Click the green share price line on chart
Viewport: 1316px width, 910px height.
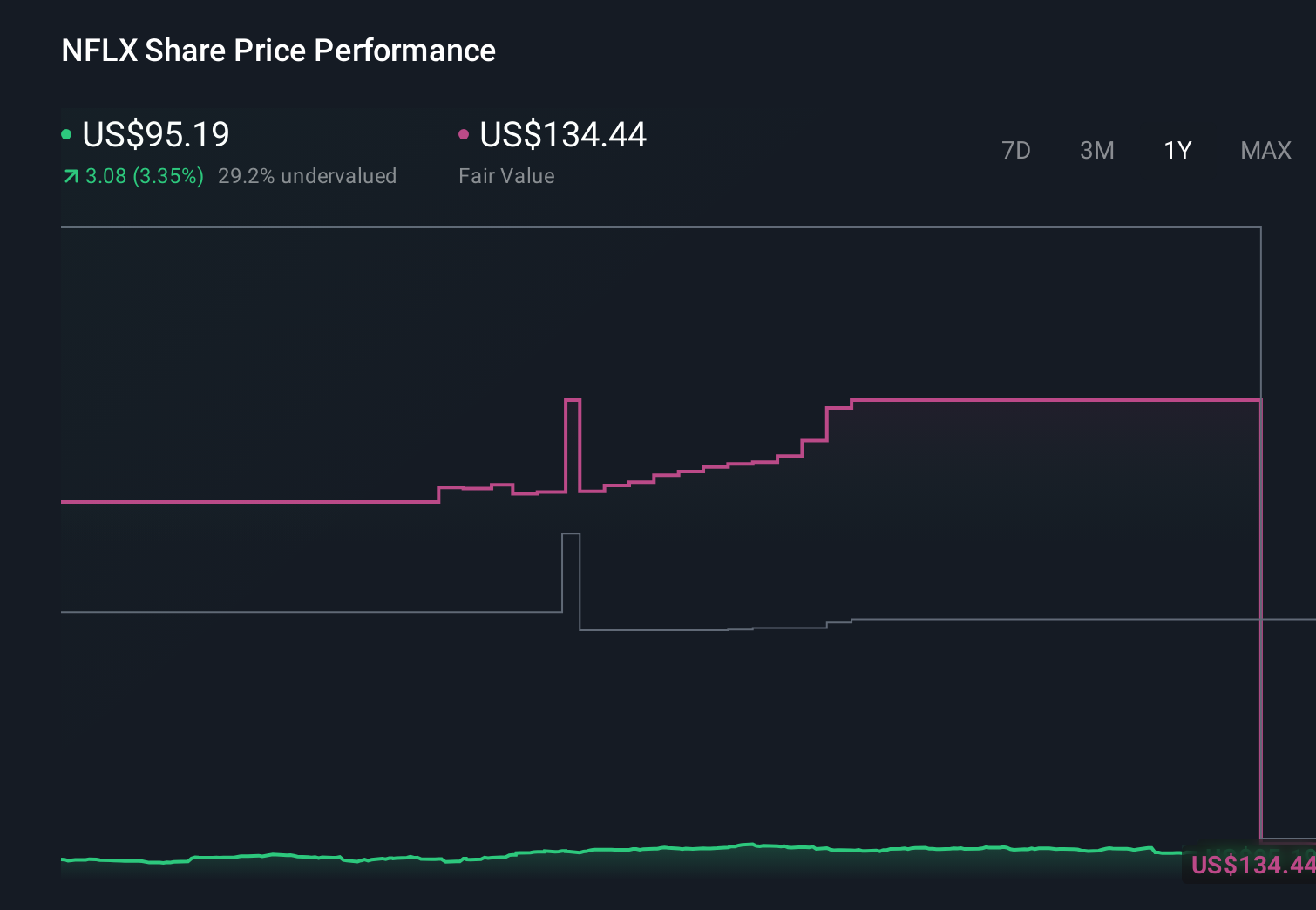click(610, 850)
